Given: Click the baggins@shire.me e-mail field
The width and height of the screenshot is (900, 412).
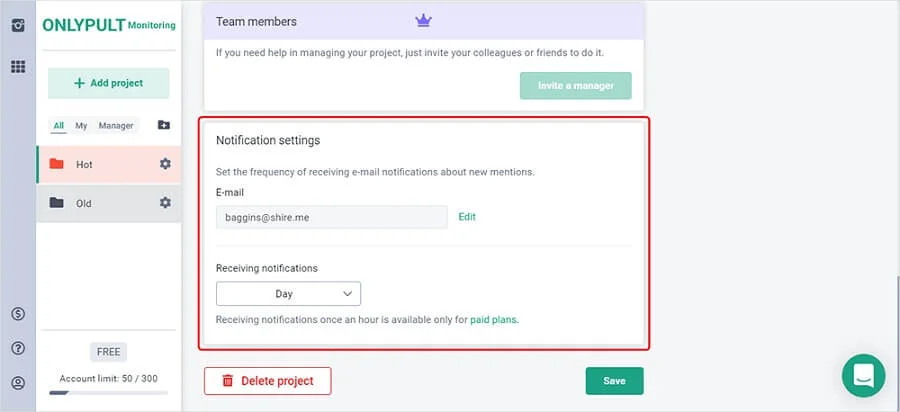Looking at the screenshot, I should 331,217.
